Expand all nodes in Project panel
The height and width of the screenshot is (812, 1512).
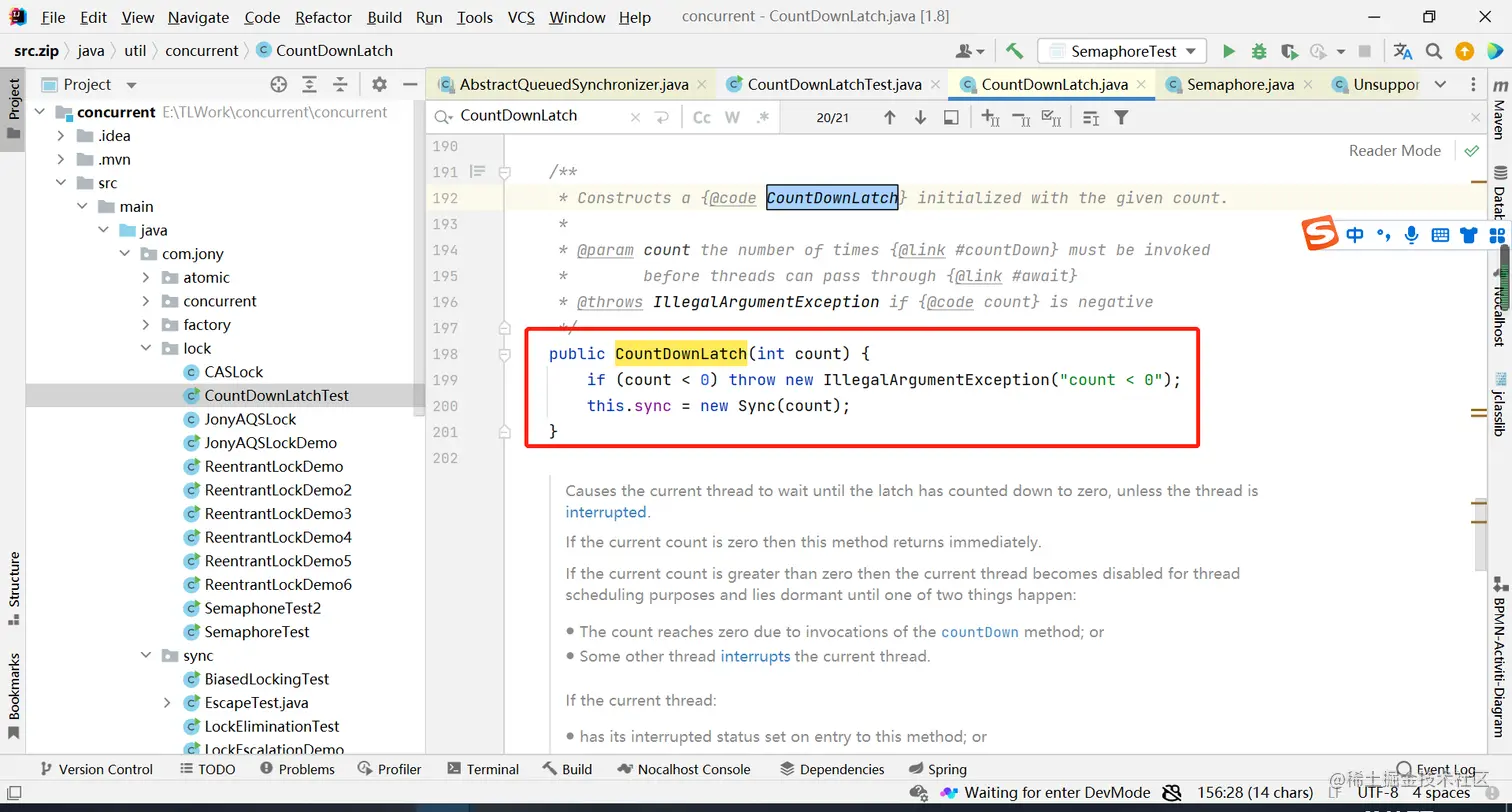pos(310,85)
